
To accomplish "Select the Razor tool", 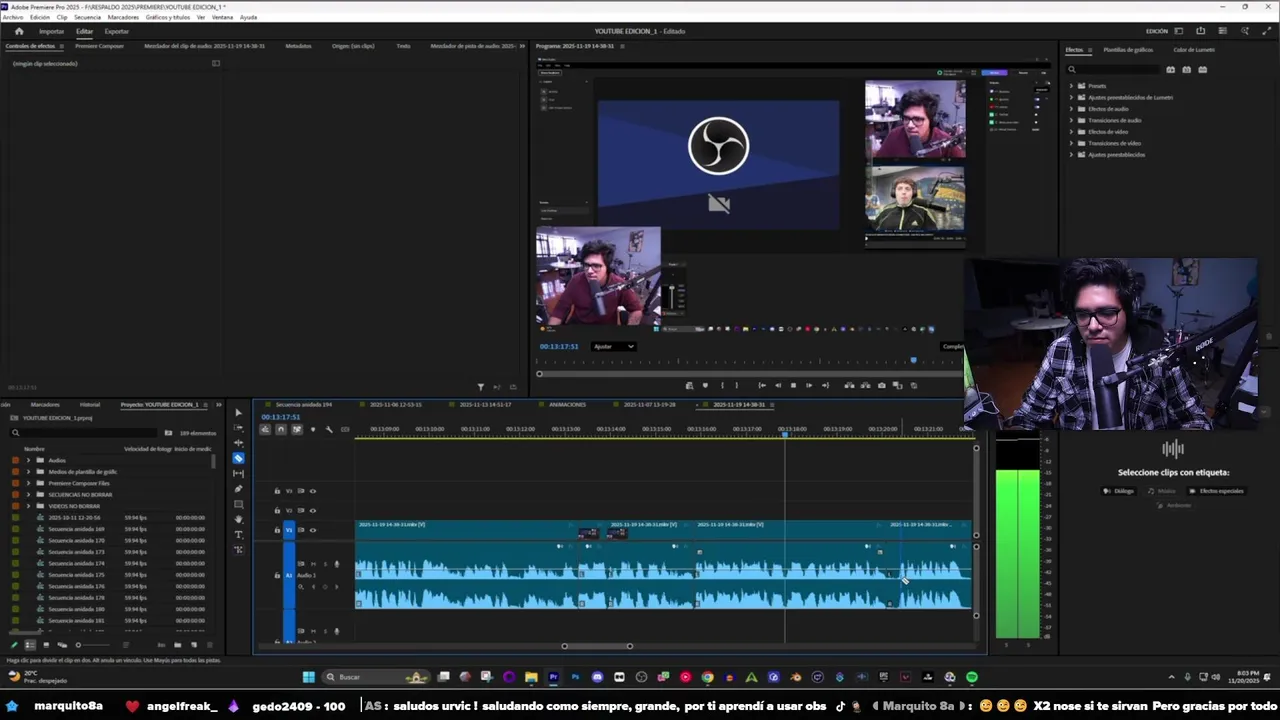I will (x=238, y=458).
